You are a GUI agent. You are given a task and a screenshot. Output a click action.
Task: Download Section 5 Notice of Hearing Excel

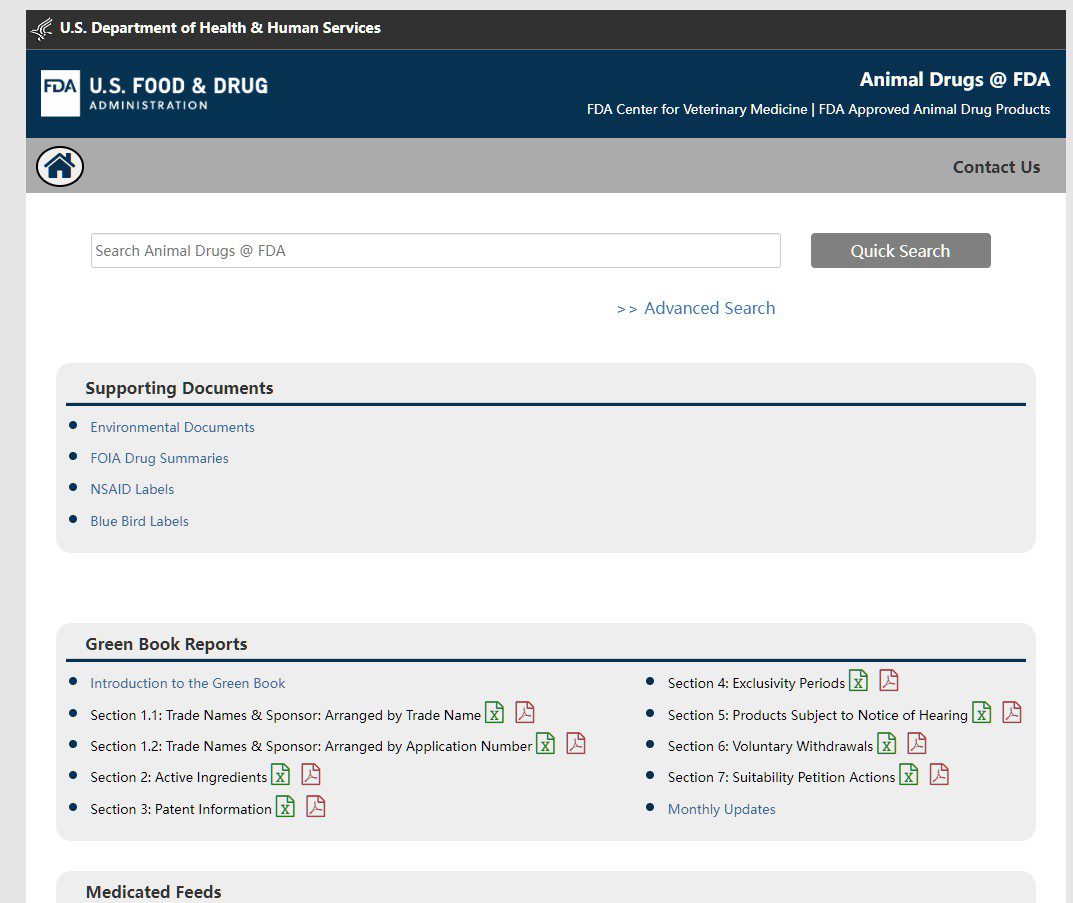(x=982, y=713)
